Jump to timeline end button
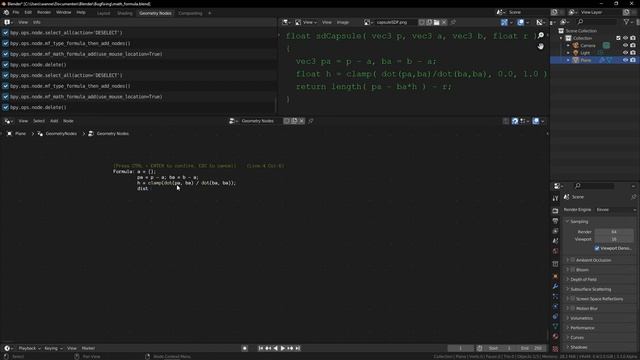The width and height of the screenshot is (640, 360). click(x=298, y=348)
